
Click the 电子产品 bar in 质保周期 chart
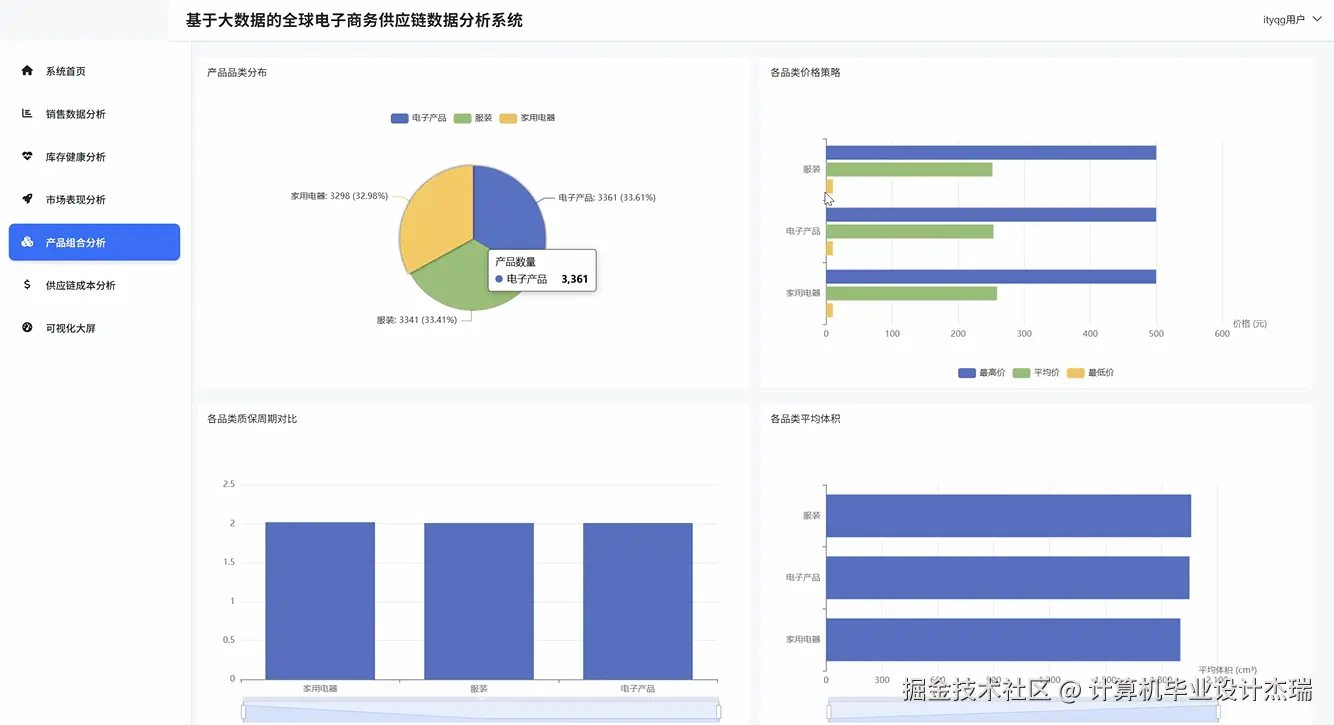[x=638, y=601]
